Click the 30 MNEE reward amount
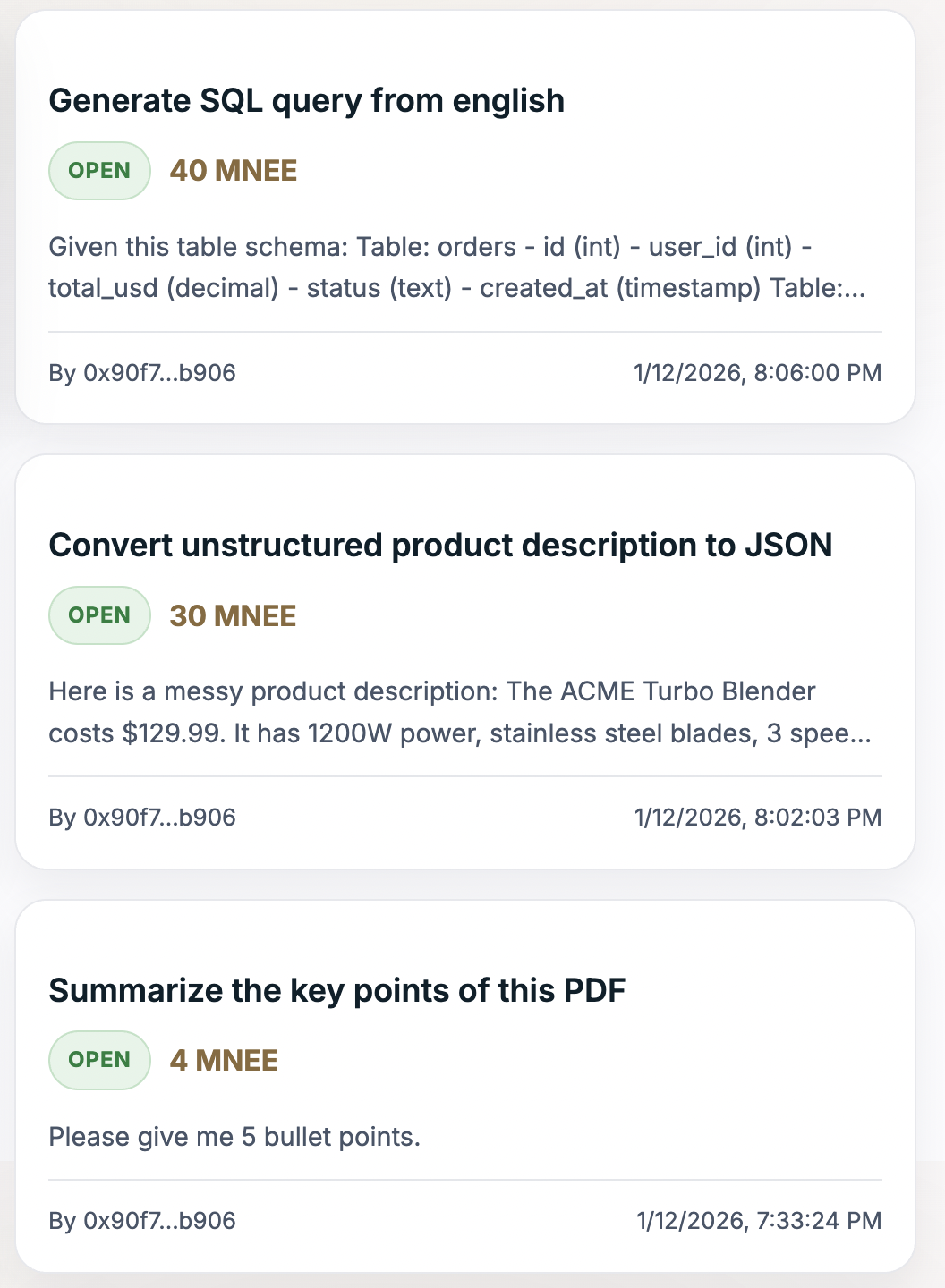 (233, 616)
